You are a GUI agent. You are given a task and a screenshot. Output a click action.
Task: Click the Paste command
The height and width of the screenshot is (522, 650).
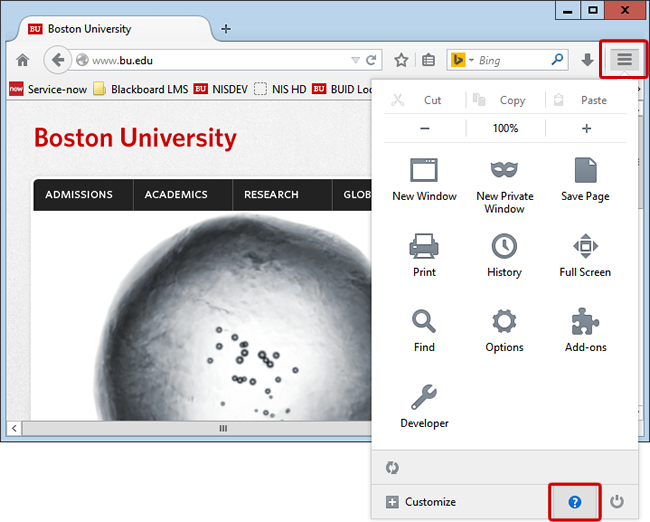(586, 100)
